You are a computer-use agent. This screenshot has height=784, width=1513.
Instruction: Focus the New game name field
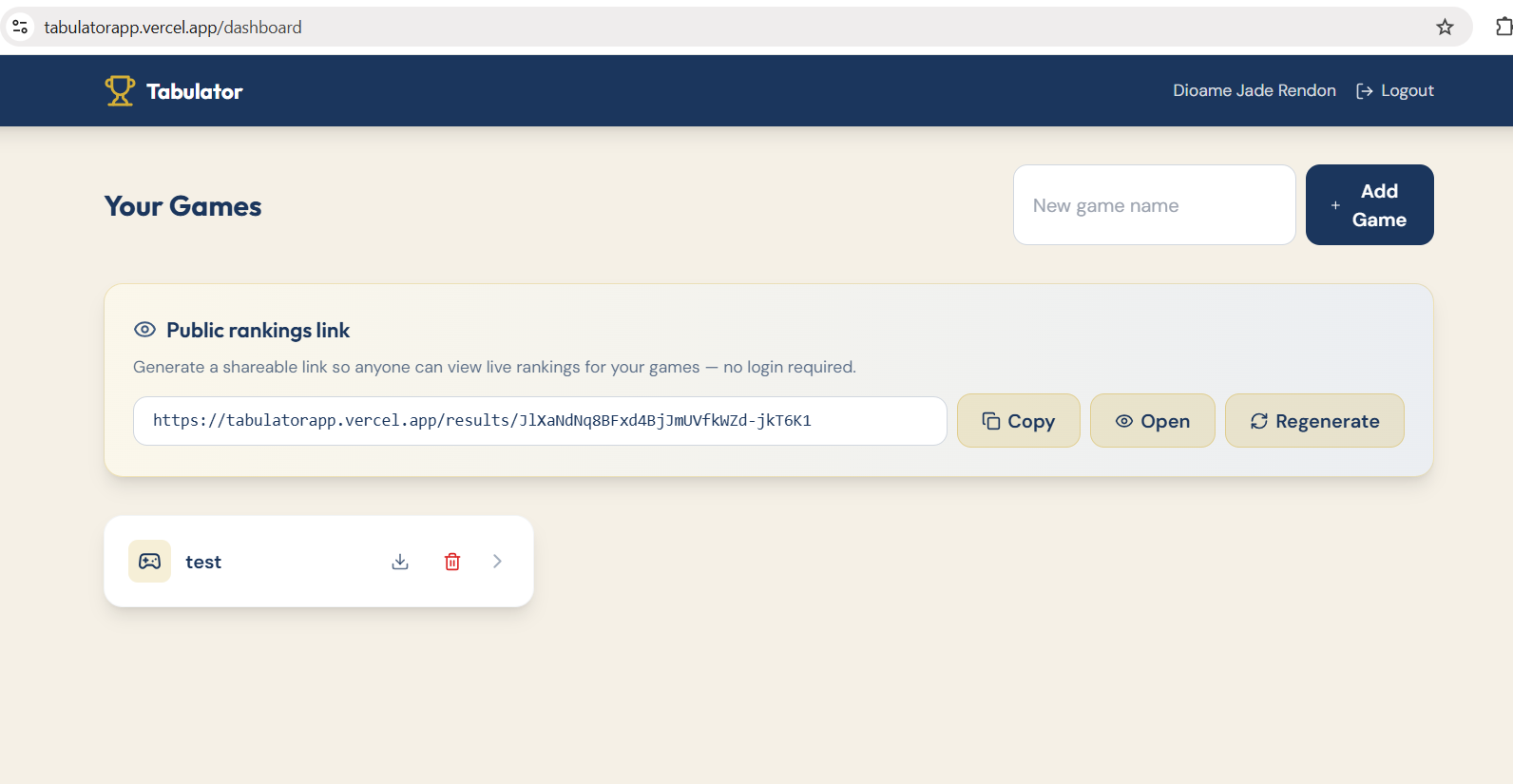point(1155,205)
